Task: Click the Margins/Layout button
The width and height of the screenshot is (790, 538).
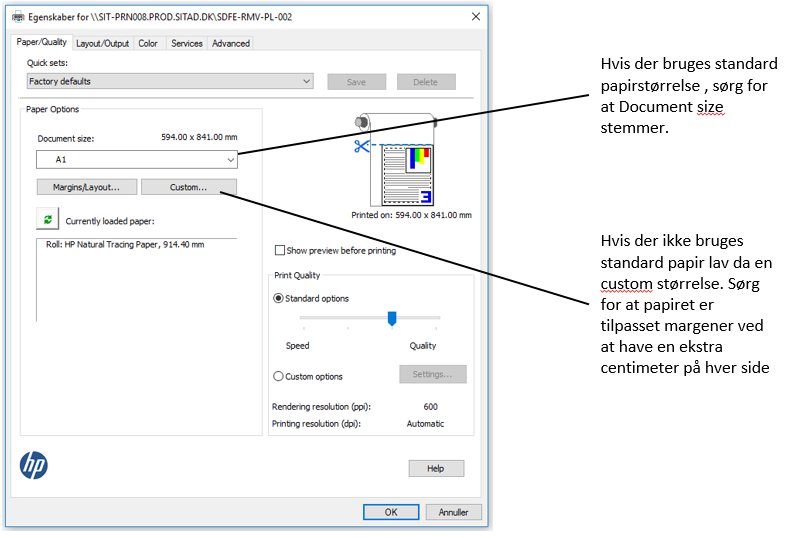Action: point(85,187)
